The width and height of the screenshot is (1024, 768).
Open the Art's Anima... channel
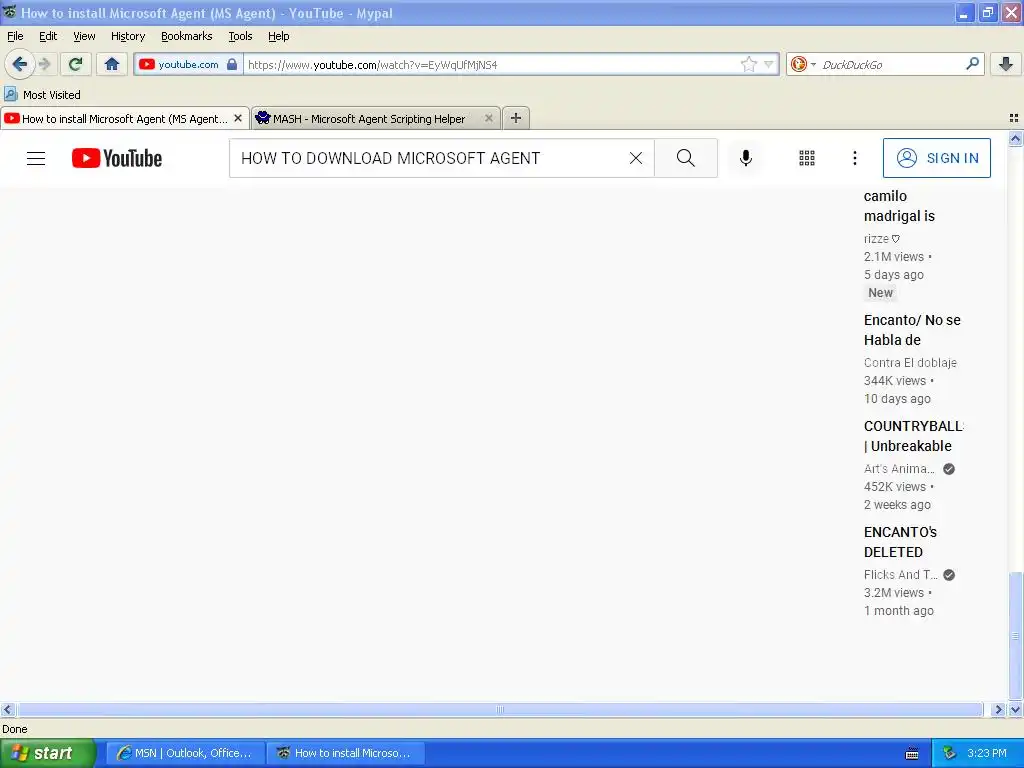coord(899,469)
